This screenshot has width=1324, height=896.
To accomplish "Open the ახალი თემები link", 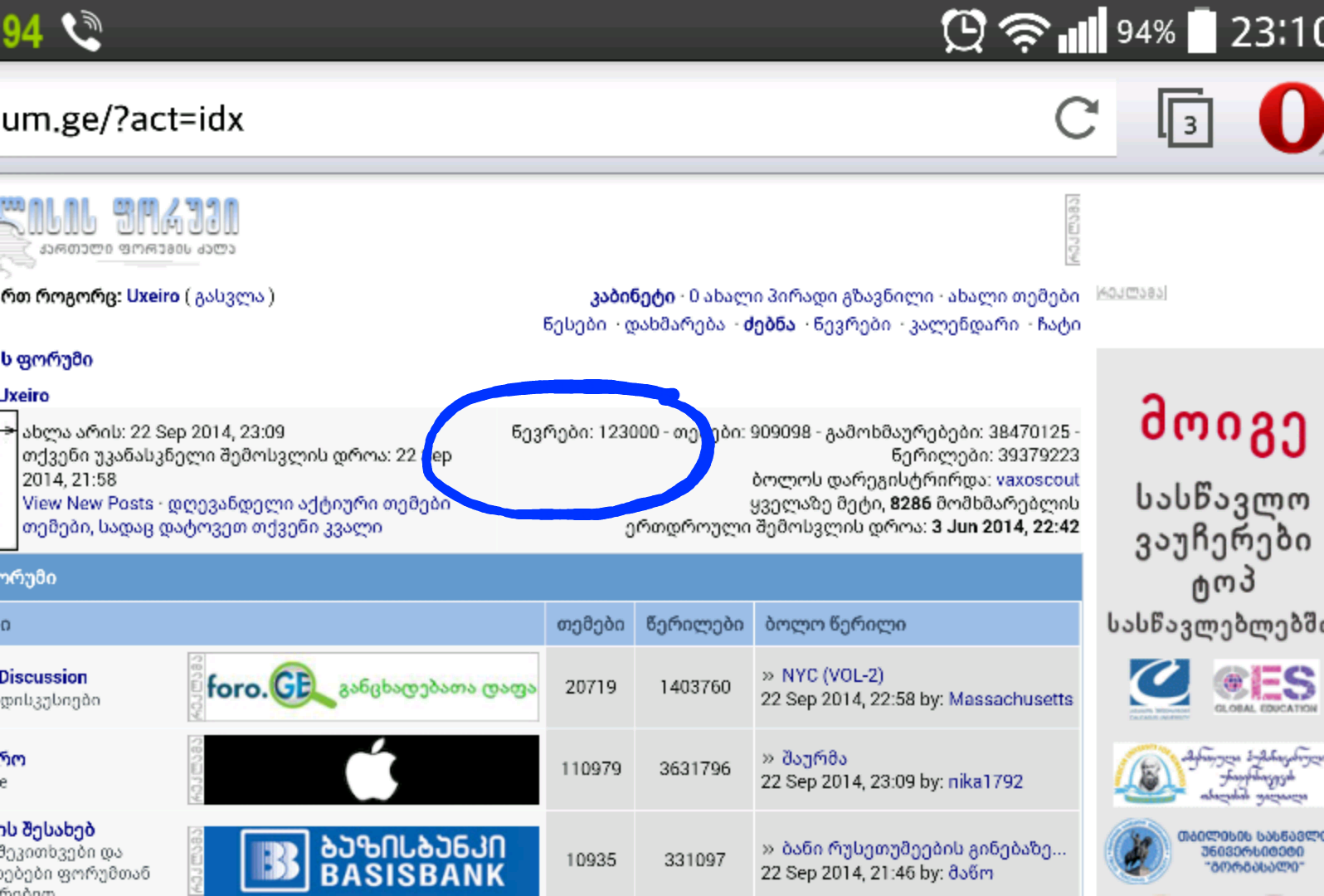I will coord(1014,297).
